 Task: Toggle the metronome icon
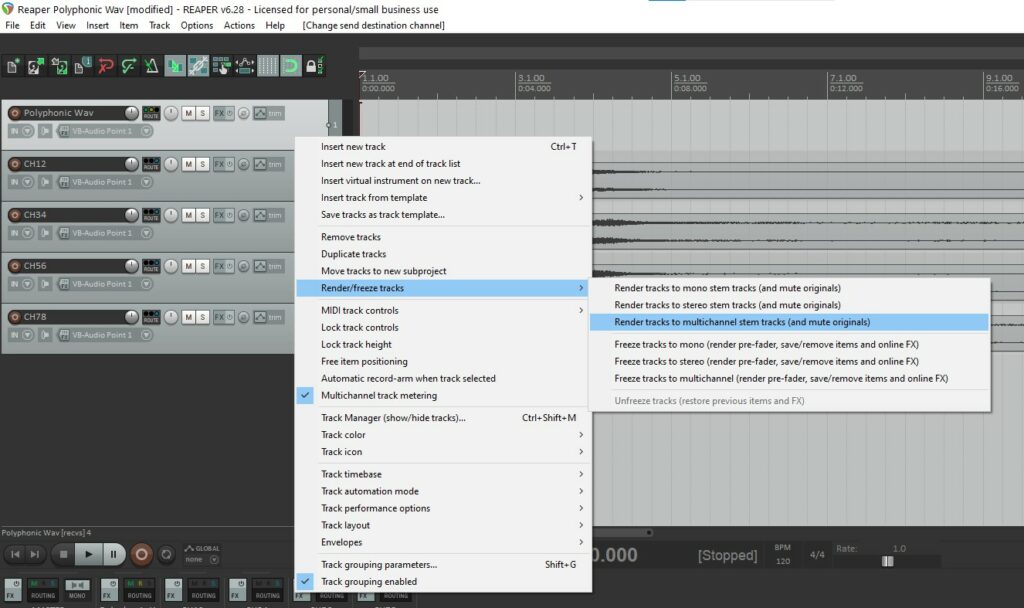click(x=152, y=66)
